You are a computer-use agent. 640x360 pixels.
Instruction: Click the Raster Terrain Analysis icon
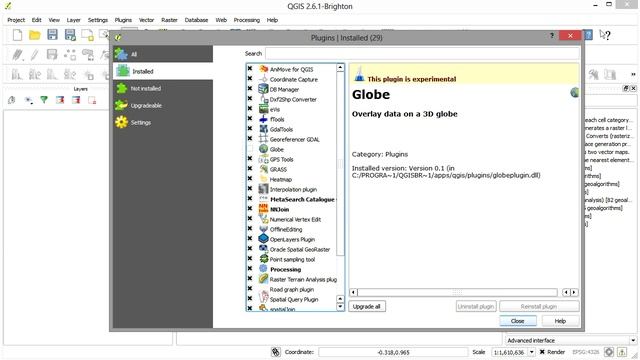[x=264, y=279]
